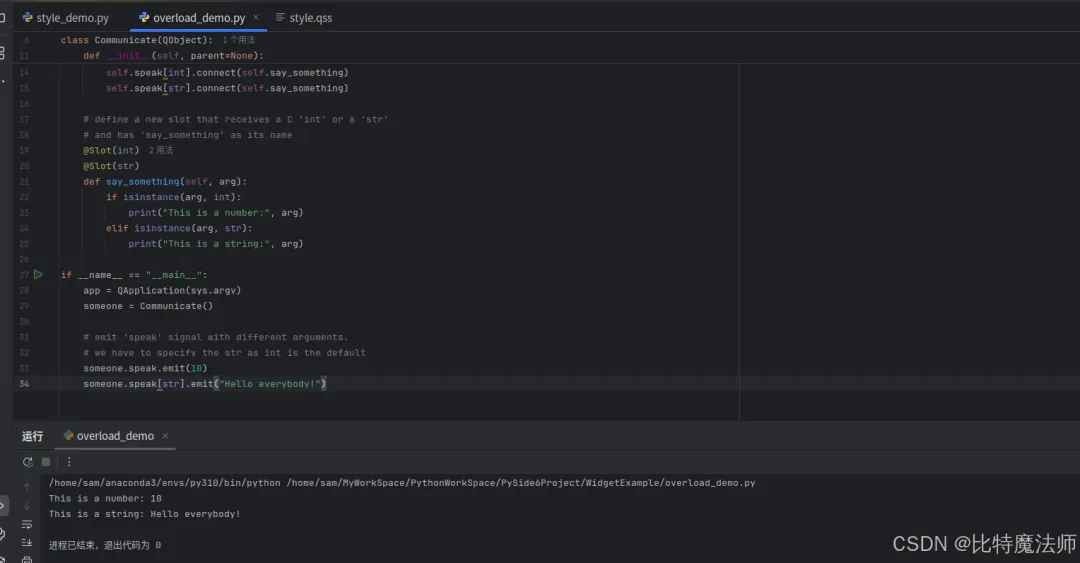The width and height of the screenshot is (1080, 563).
Task: Click scroll-to-end icon in console sidebar
Action: [x=27, y=542]
